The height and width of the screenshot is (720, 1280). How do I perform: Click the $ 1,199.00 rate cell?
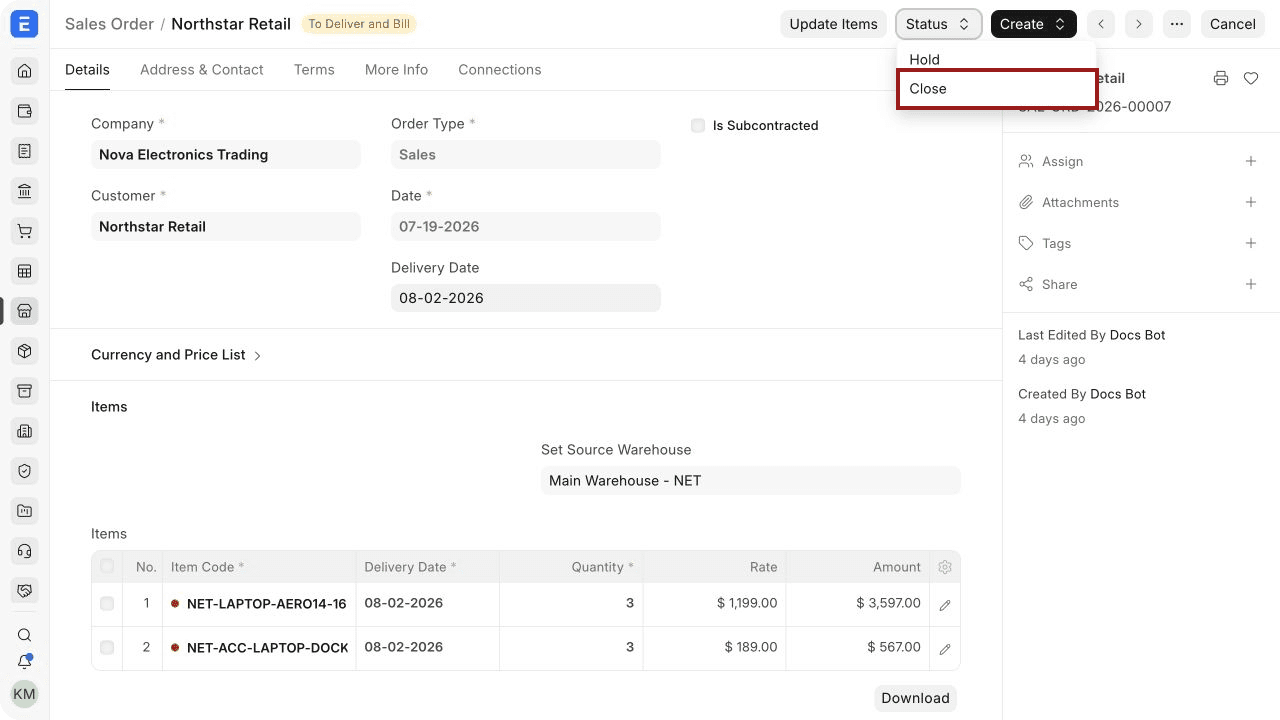(x=715, y=604)
